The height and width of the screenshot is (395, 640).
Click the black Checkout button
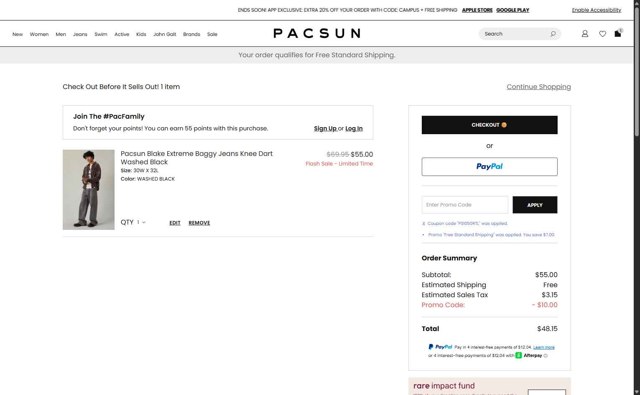[x=489, y=125]
